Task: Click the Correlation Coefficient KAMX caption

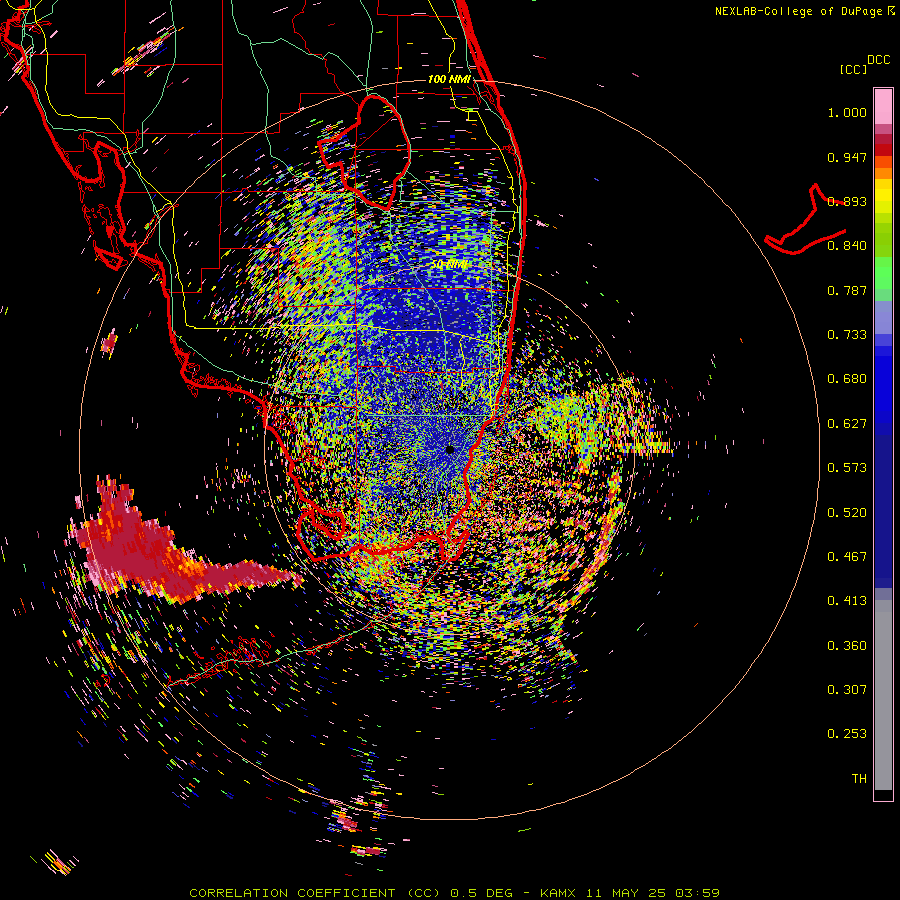Action: pyautogui.click(x=454, y=893)
